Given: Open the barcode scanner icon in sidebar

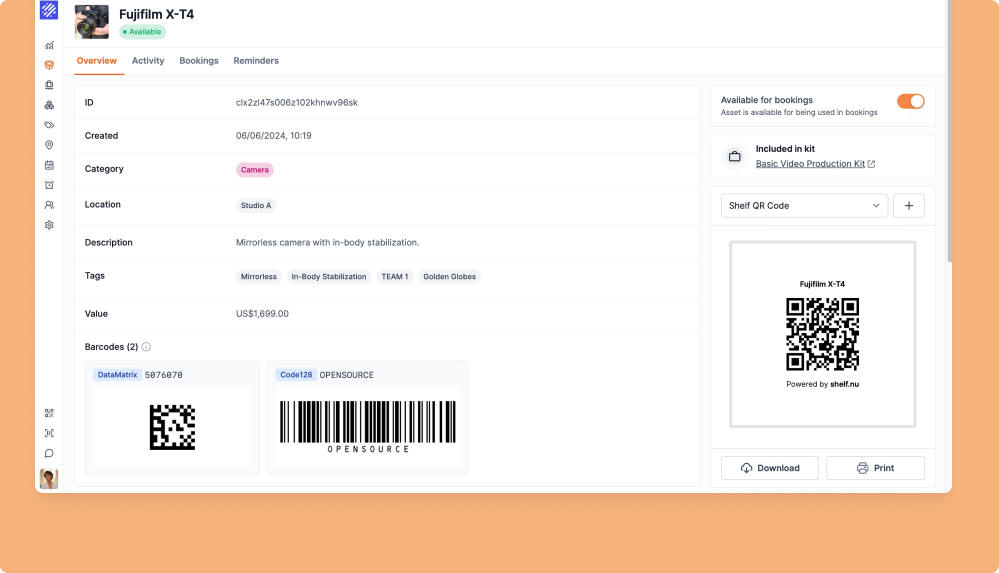Looking at the screenshot, I should point(49,433).
